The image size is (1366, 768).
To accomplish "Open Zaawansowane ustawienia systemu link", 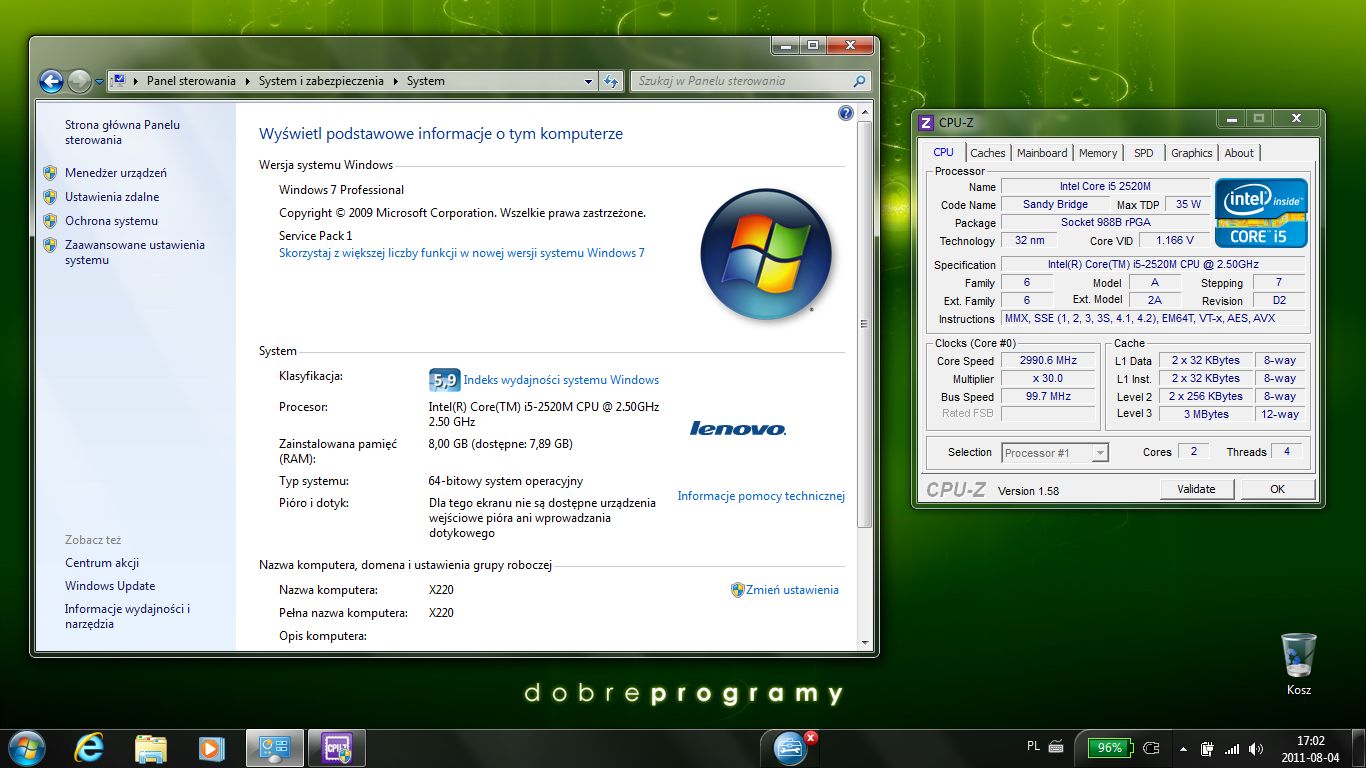I will tap(135, 252).
